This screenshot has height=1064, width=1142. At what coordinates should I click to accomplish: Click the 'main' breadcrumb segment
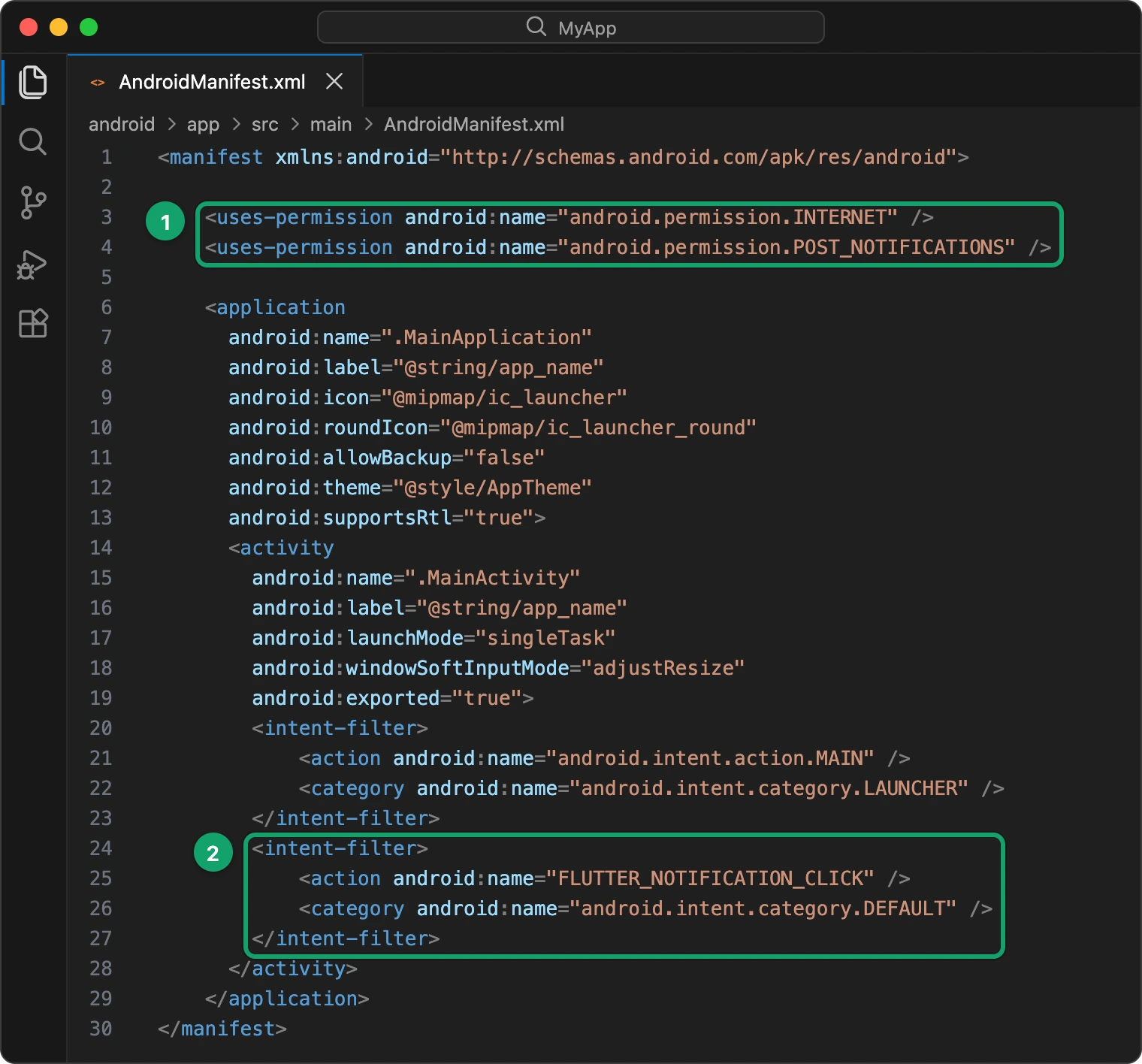[x=331, y=124]
